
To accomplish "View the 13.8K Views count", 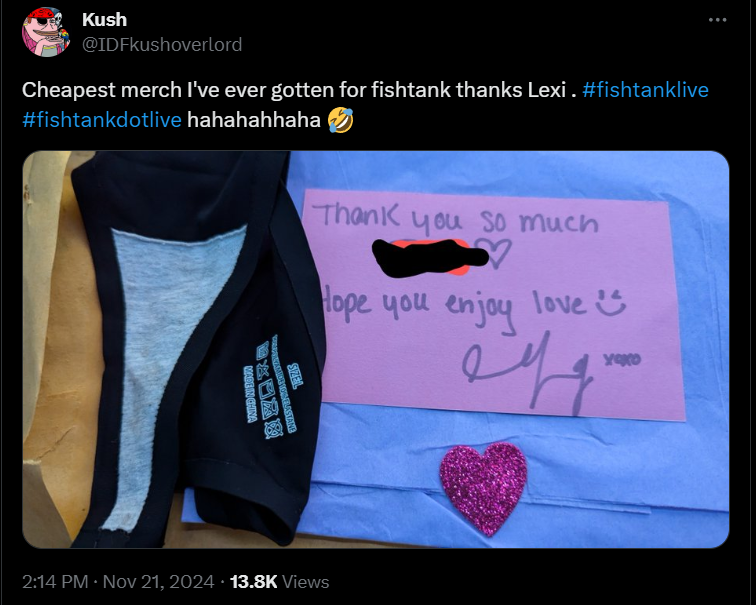I will coord(280,582).
